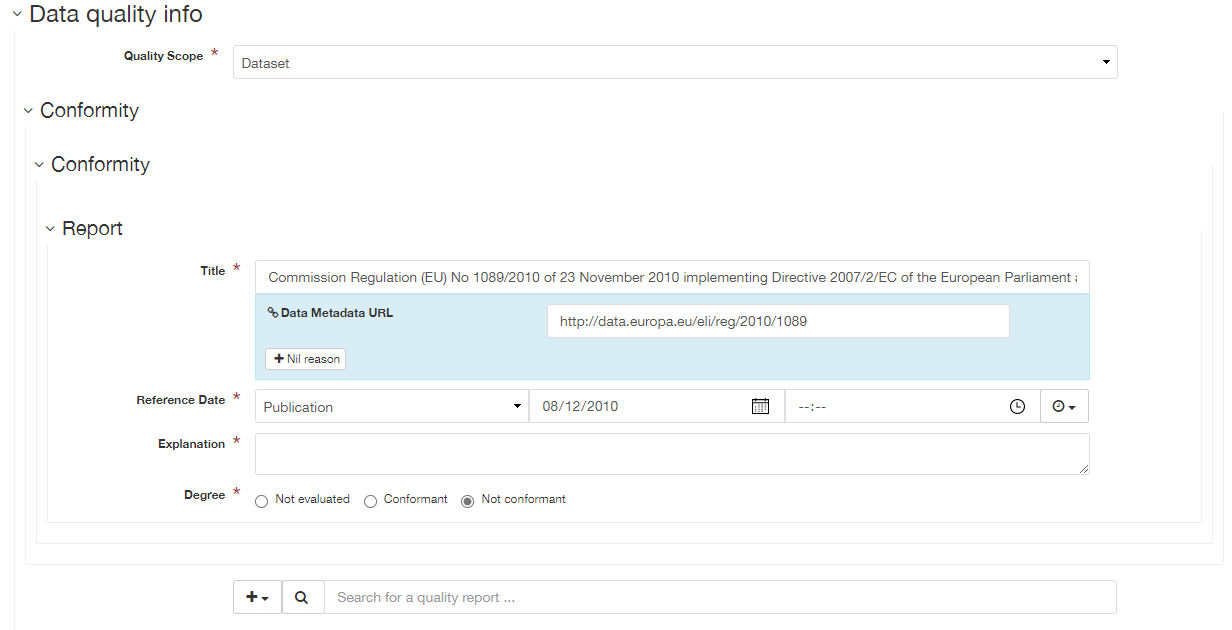1232x630 pixels.
Task: Open the calendar date picker icon
Action: [x=760, y=406]
